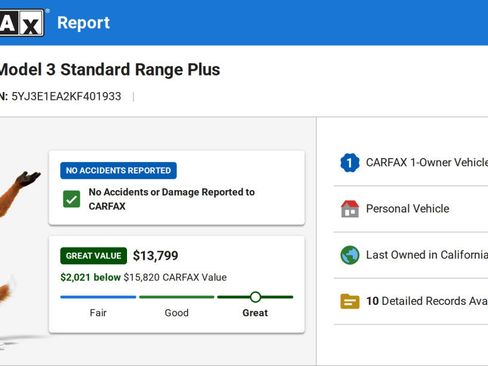Viewport: 488px width, 366px height.
Task: Click the Good label under the value bar
Action: pyautogui.click(x=177, y=313)
